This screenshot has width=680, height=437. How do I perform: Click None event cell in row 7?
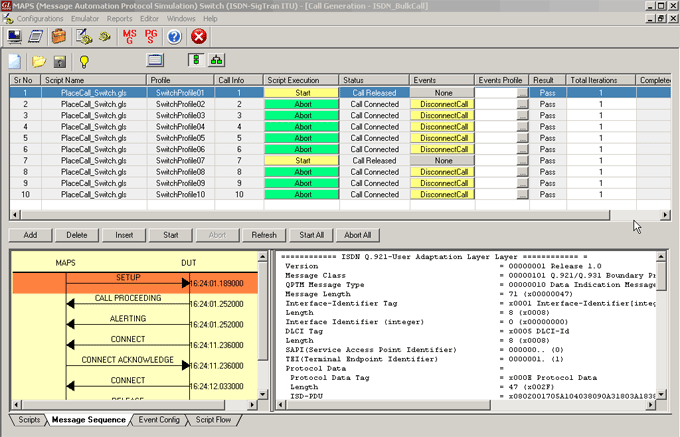(x=442, y=160)
